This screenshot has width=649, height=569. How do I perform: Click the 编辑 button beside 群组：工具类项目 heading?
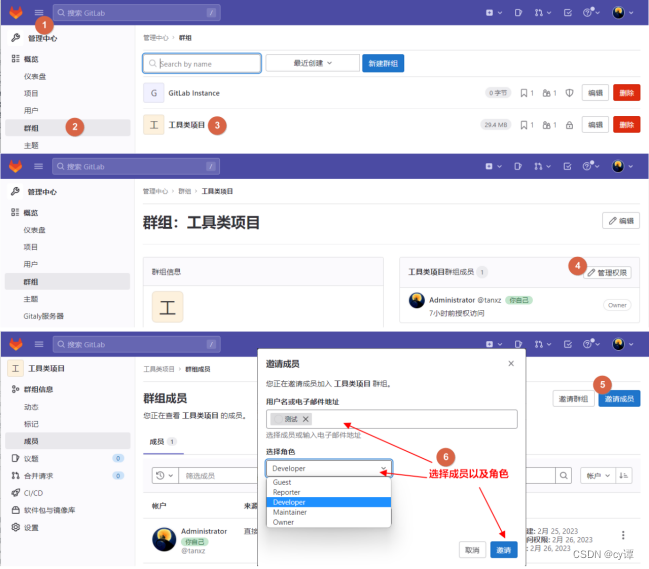point(621,221)
